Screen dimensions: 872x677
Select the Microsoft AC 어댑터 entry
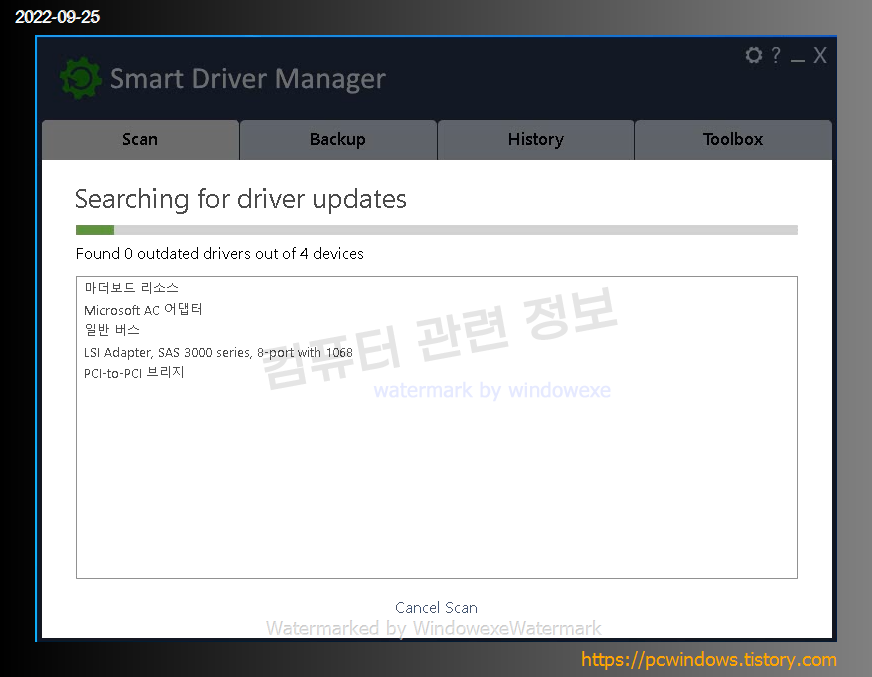pyautogui.click(x=143, y=309)
